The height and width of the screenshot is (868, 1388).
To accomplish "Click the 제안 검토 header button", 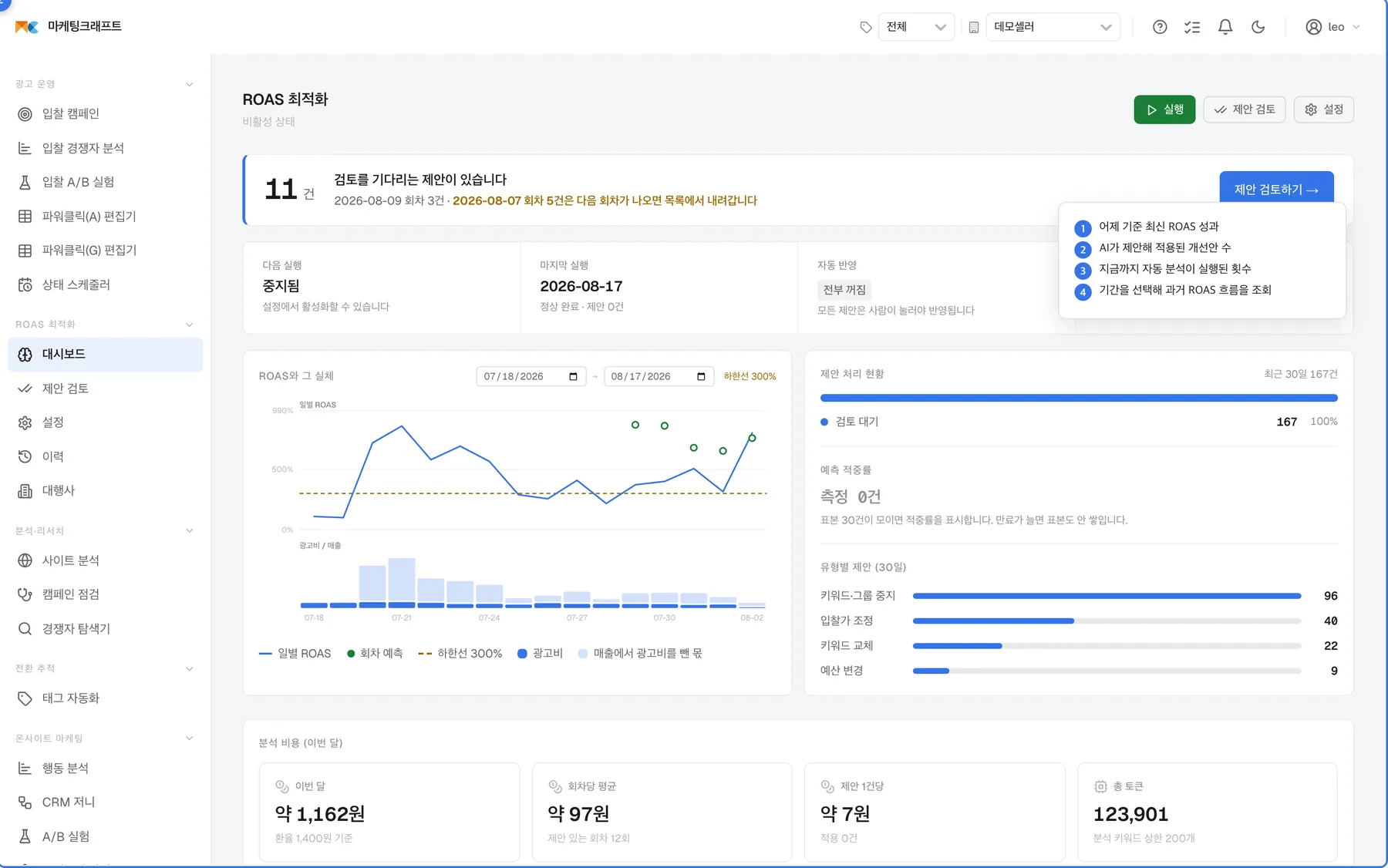I will click(x=1244, y=109).
